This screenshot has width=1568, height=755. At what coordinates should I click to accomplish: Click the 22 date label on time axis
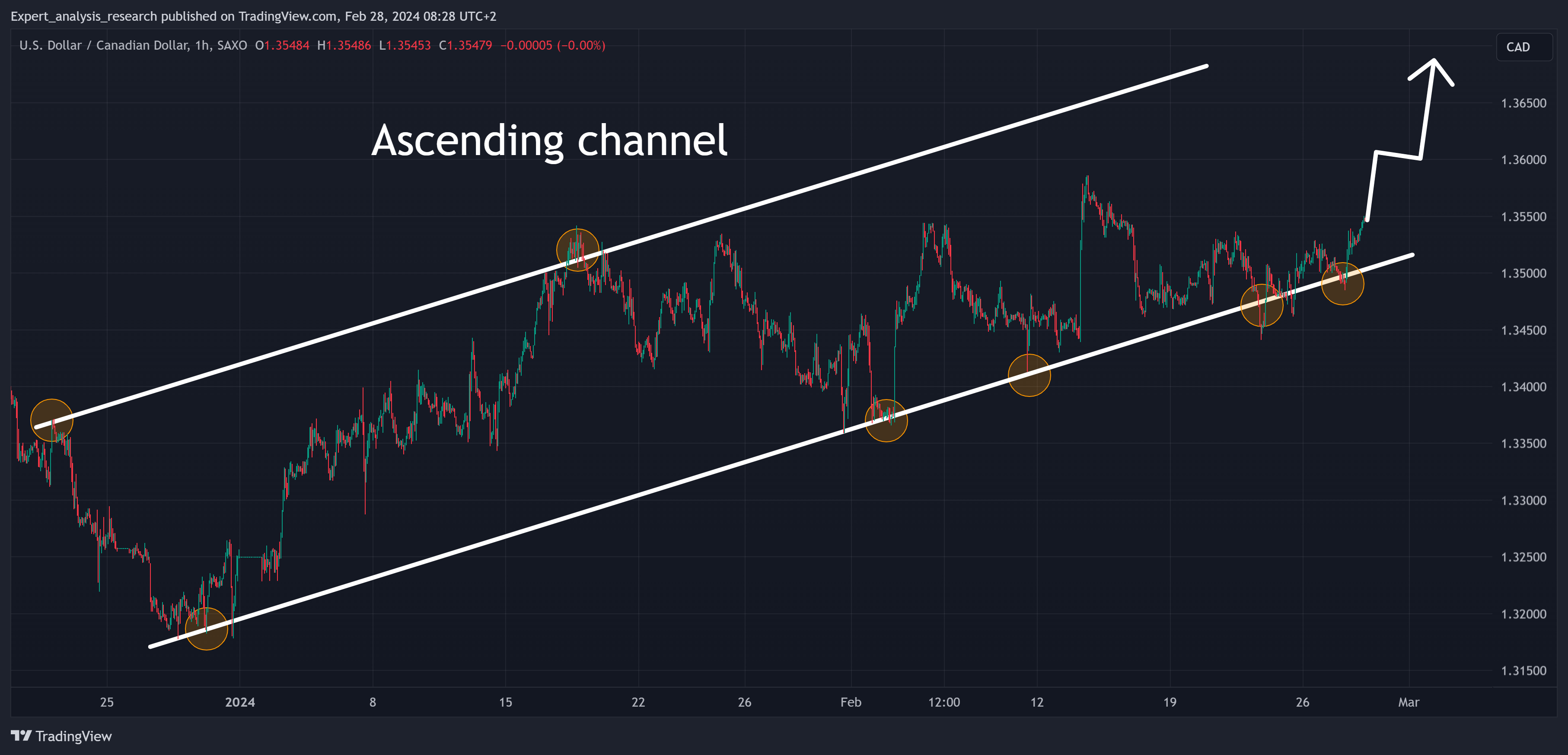638,702
